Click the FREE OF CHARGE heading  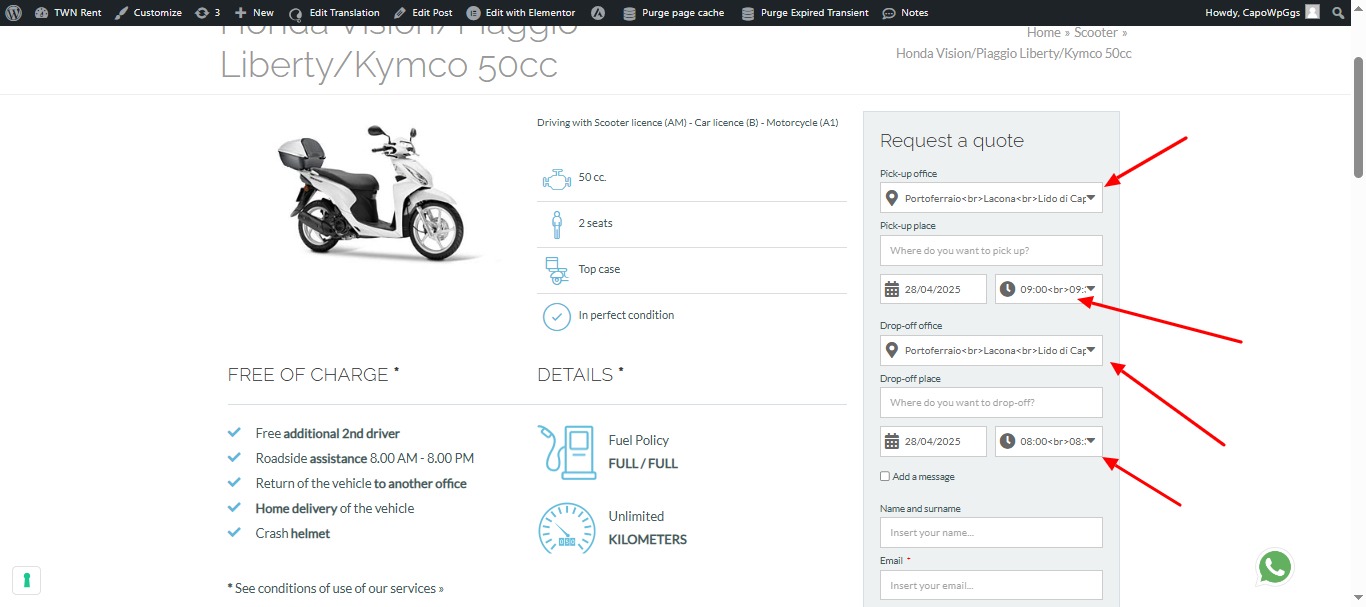click(x=314, y=375)
